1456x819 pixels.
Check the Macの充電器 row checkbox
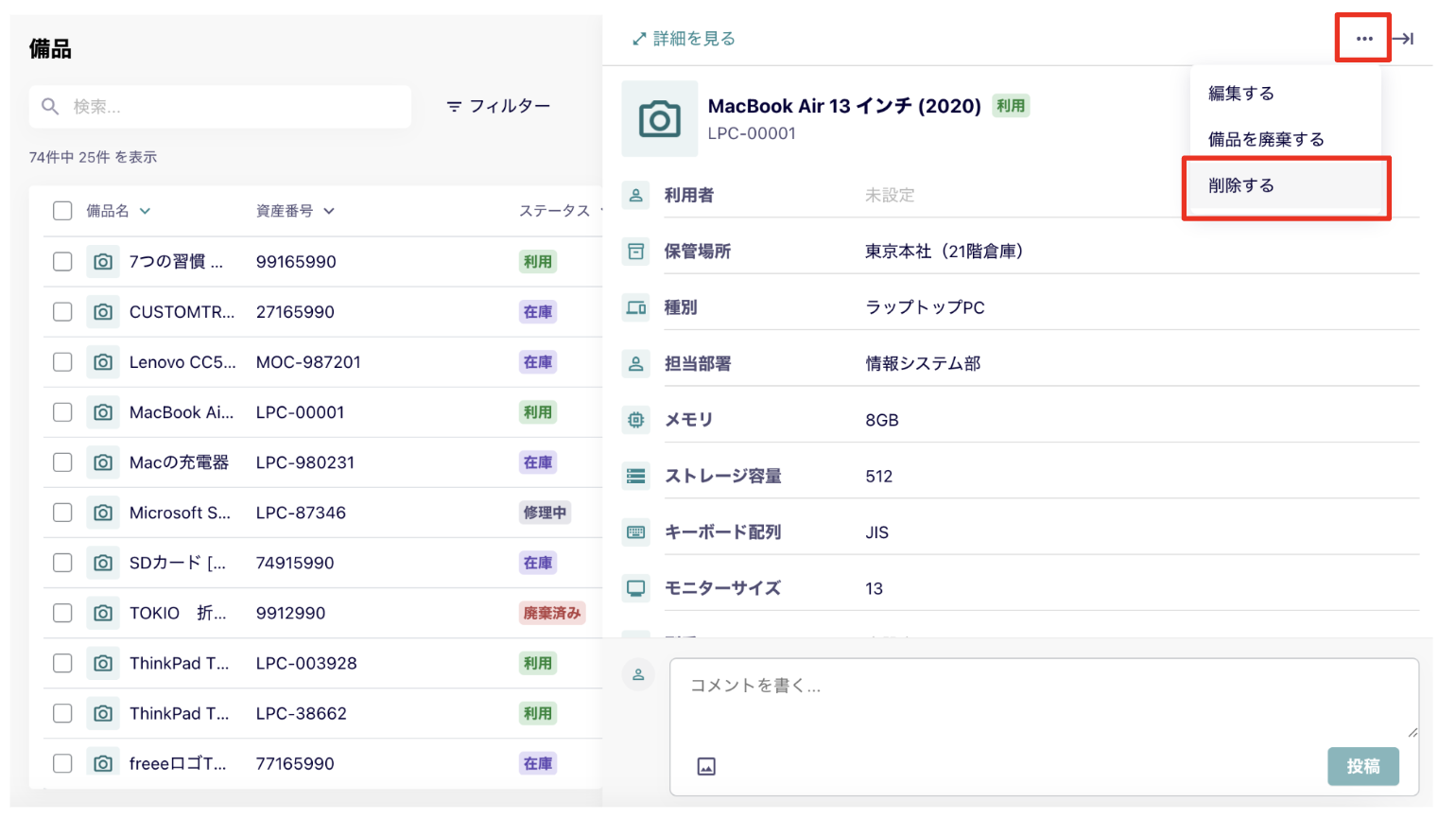[62, 462]
